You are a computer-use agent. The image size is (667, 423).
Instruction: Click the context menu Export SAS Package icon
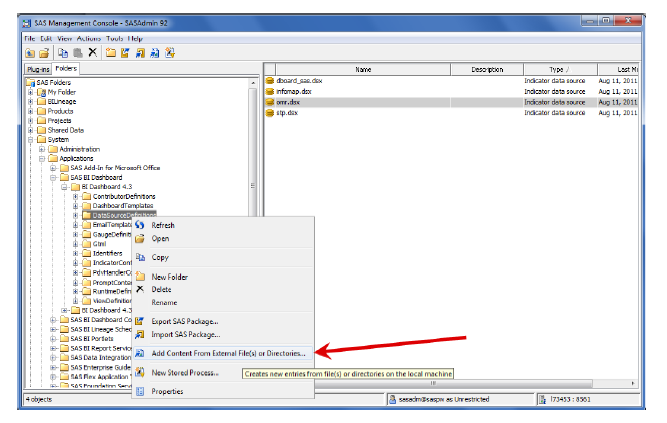(x=140, y=321)
